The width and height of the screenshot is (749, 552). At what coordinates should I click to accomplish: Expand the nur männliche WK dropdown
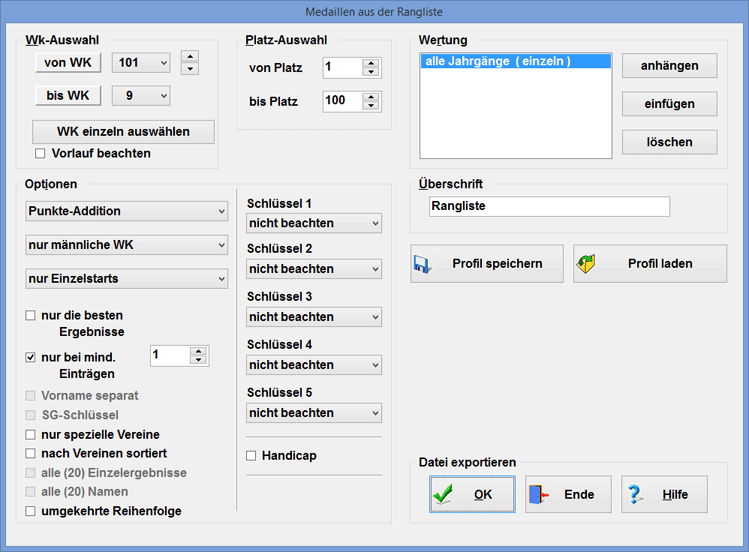point(126,245)
